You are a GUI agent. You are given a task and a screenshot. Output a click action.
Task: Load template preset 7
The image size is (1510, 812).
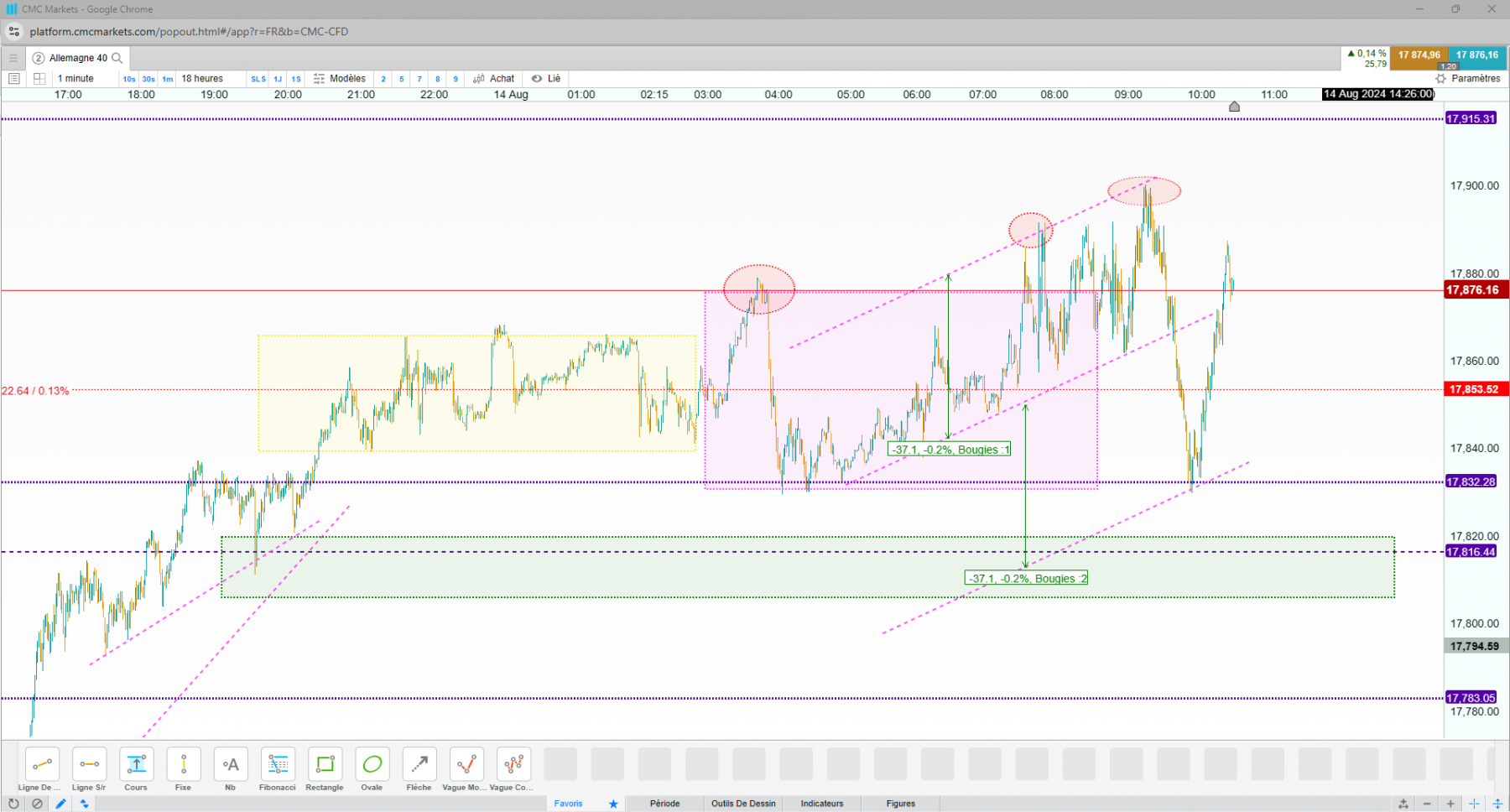[x=419, y=79]
